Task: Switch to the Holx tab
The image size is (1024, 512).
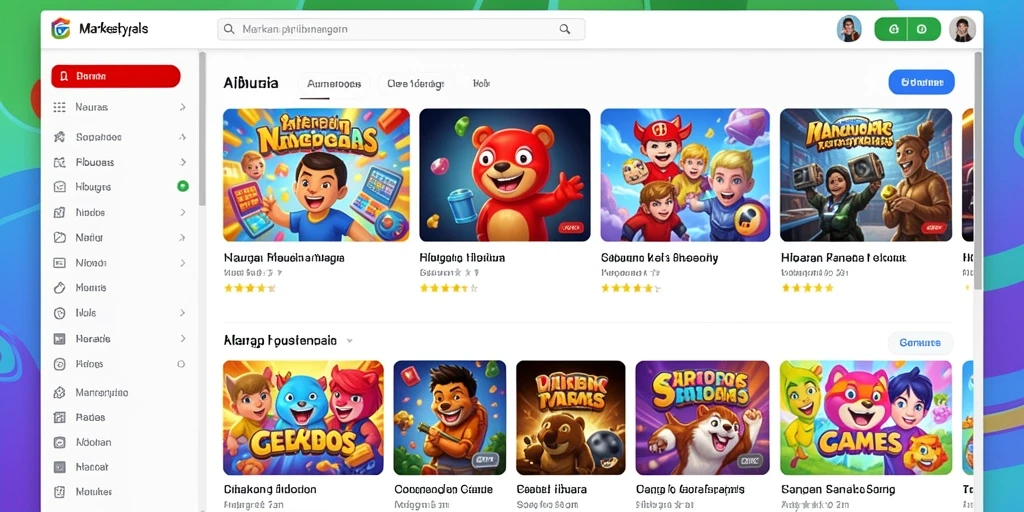Action: (x=481, y=84)
